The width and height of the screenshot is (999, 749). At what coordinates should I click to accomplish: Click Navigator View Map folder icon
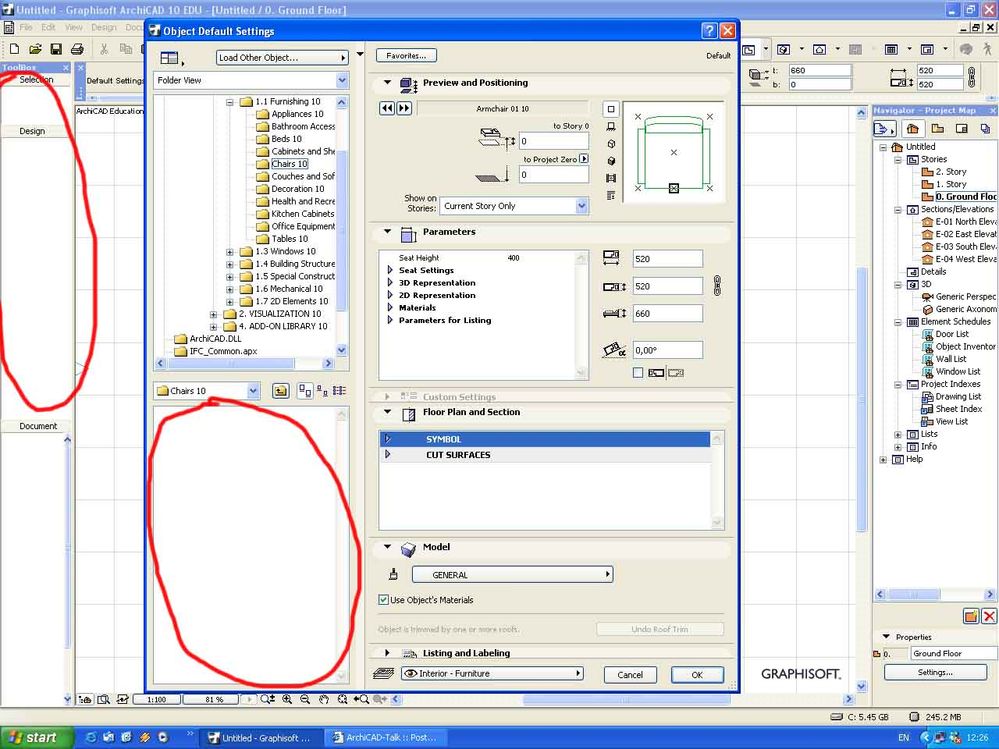click(x=937, y=129)
